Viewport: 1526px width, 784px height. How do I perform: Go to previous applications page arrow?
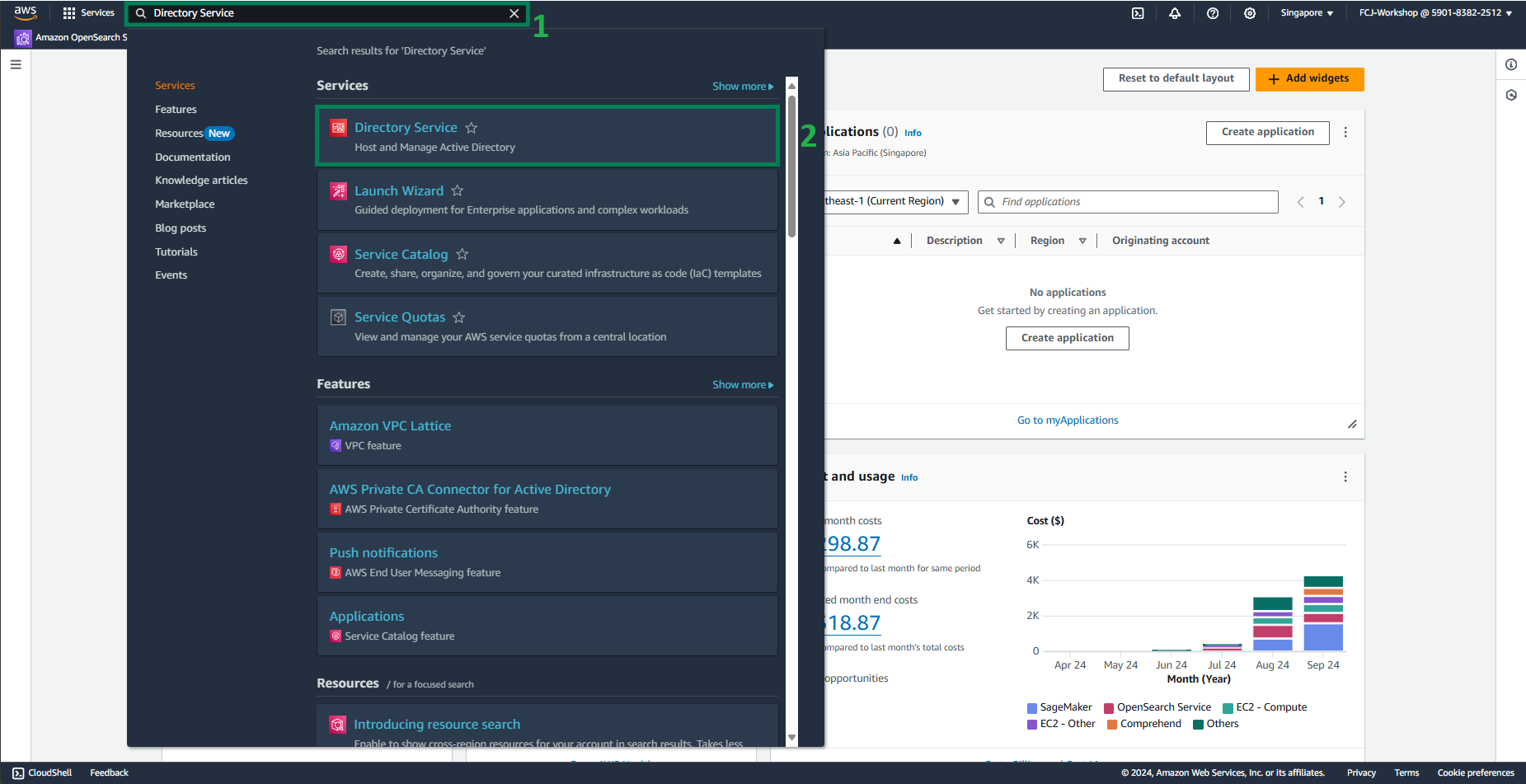pyautogui.click(x=1300, y=202)
